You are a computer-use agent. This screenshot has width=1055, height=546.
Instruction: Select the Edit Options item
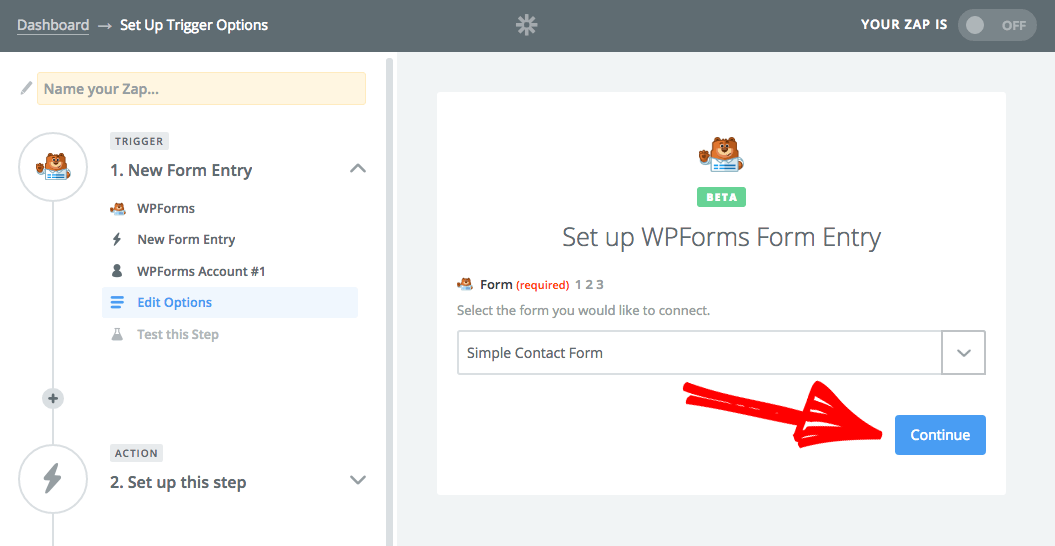click(x=229, y=302)
